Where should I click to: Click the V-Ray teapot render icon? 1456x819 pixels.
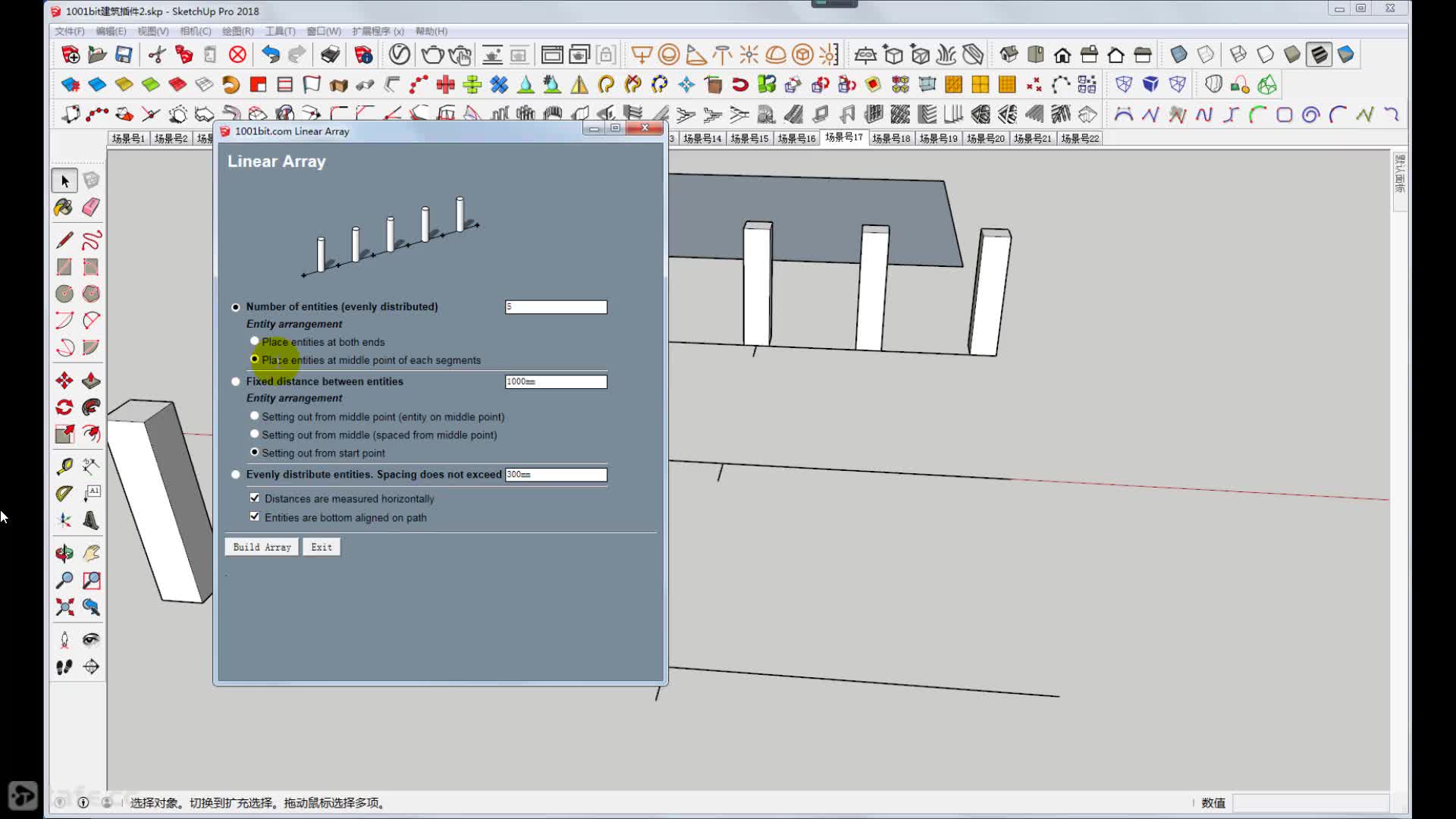tap(432, 55)
